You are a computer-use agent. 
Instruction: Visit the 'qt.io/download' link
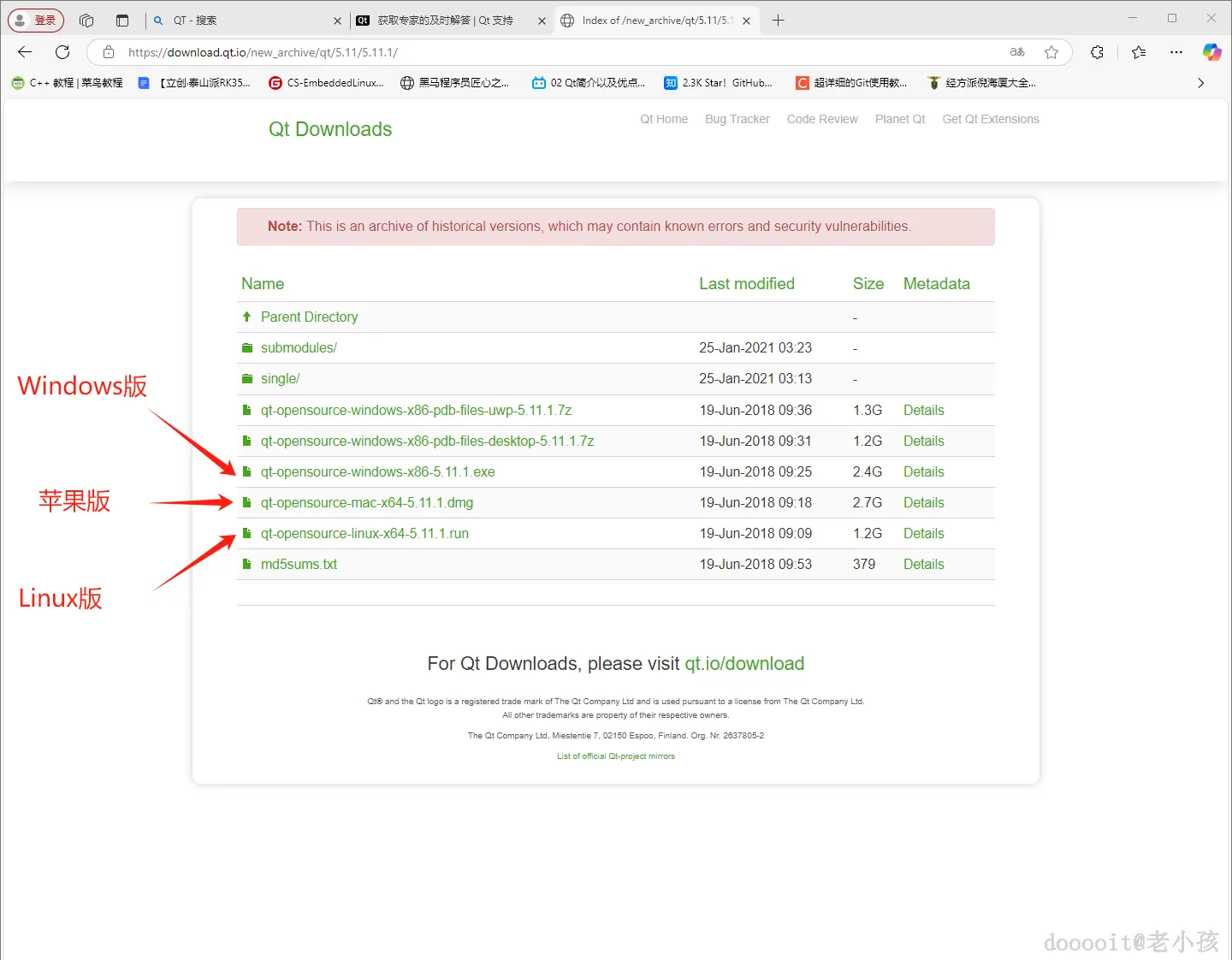[x=744, y=664]
